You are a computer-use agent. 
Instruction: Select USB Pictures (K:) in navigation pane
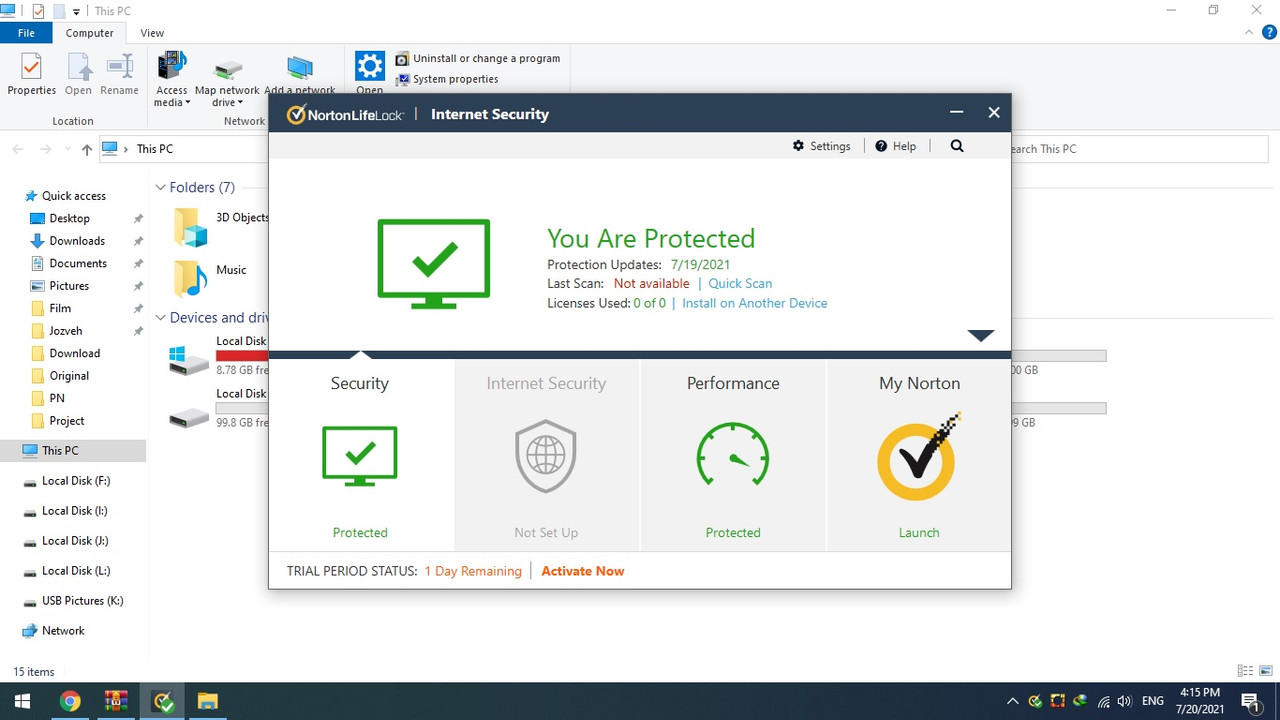(x=82, y=601)
